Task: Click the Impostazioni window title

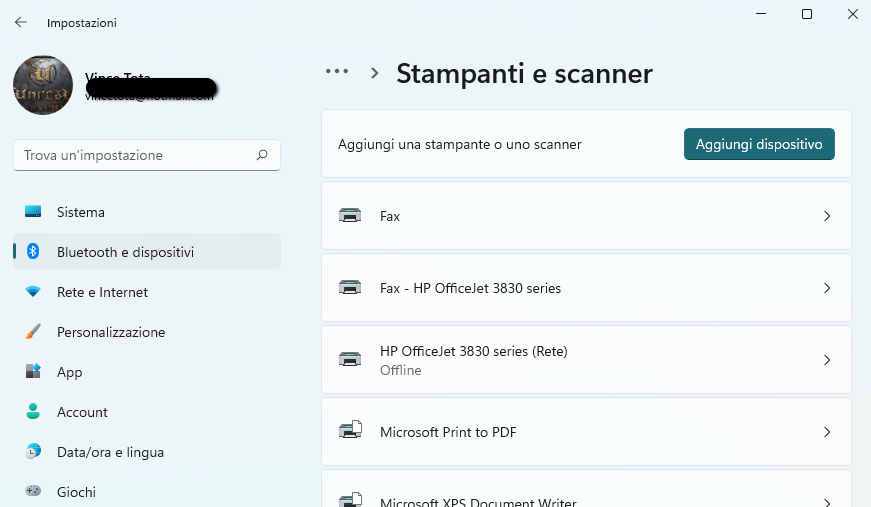Action: (82, 23)
